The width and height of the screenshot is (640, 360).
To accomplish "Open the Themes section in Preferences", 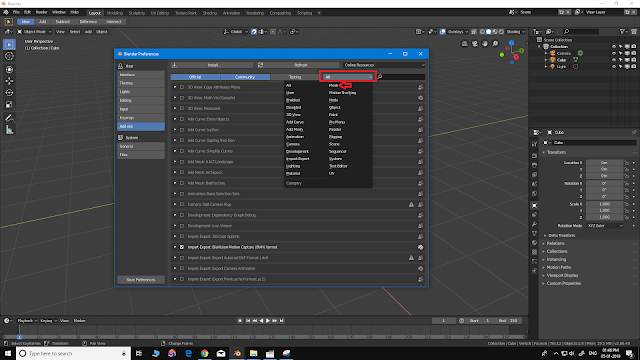I will coord(141,83).
